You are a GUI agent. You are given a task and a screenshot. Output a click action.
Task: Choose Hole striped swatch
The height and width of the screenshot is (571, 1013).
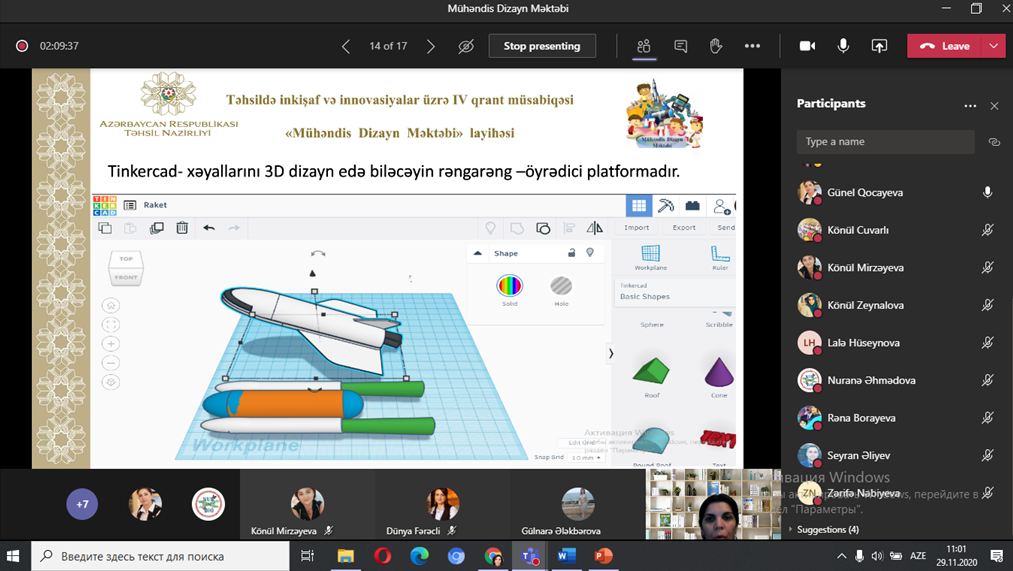pyautogui.click(x=561, y=286)
